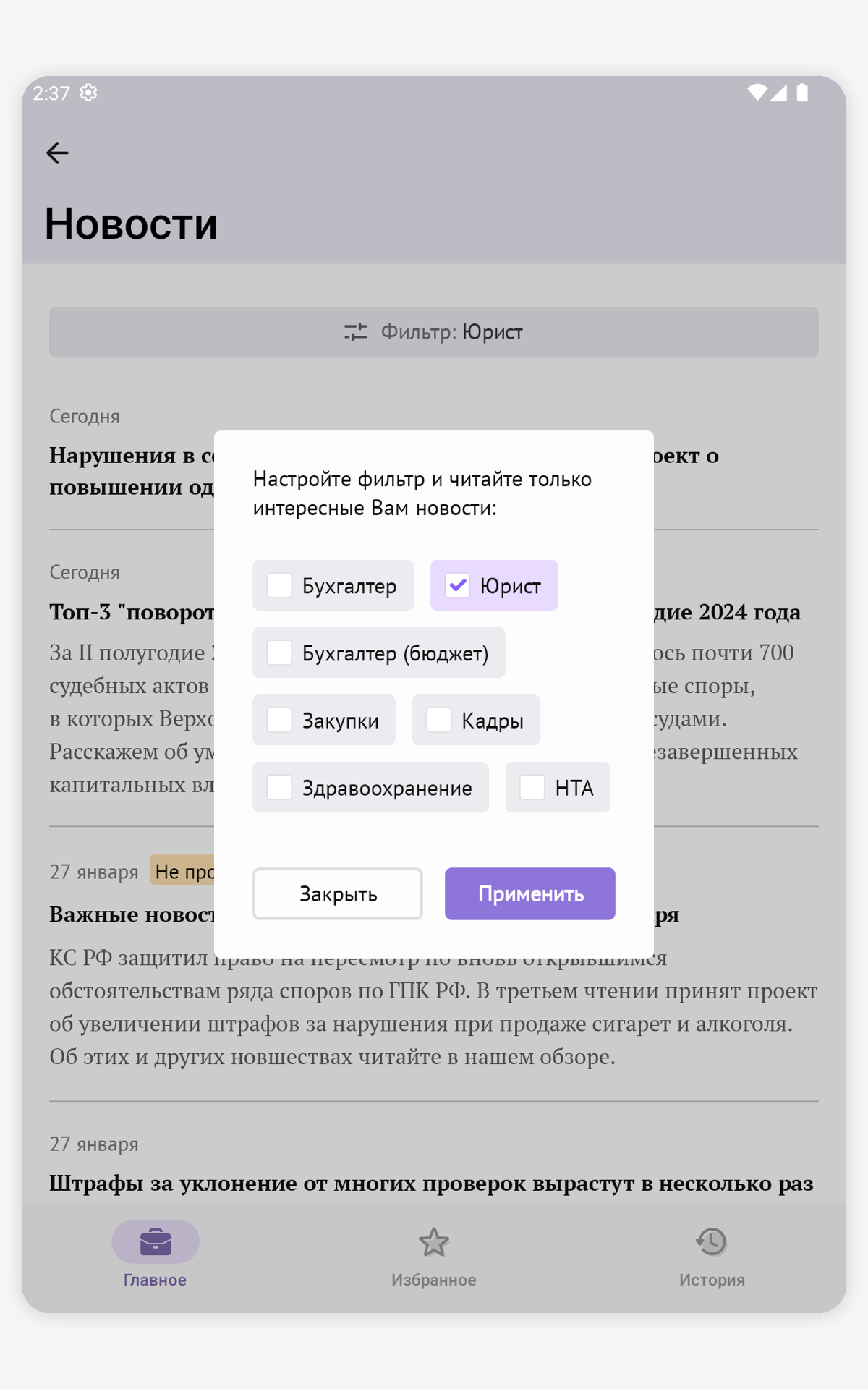The width and height of the screenshot is (868, 1389).
Task: Tap the back arrow icon
Action: tap(57, 153)
